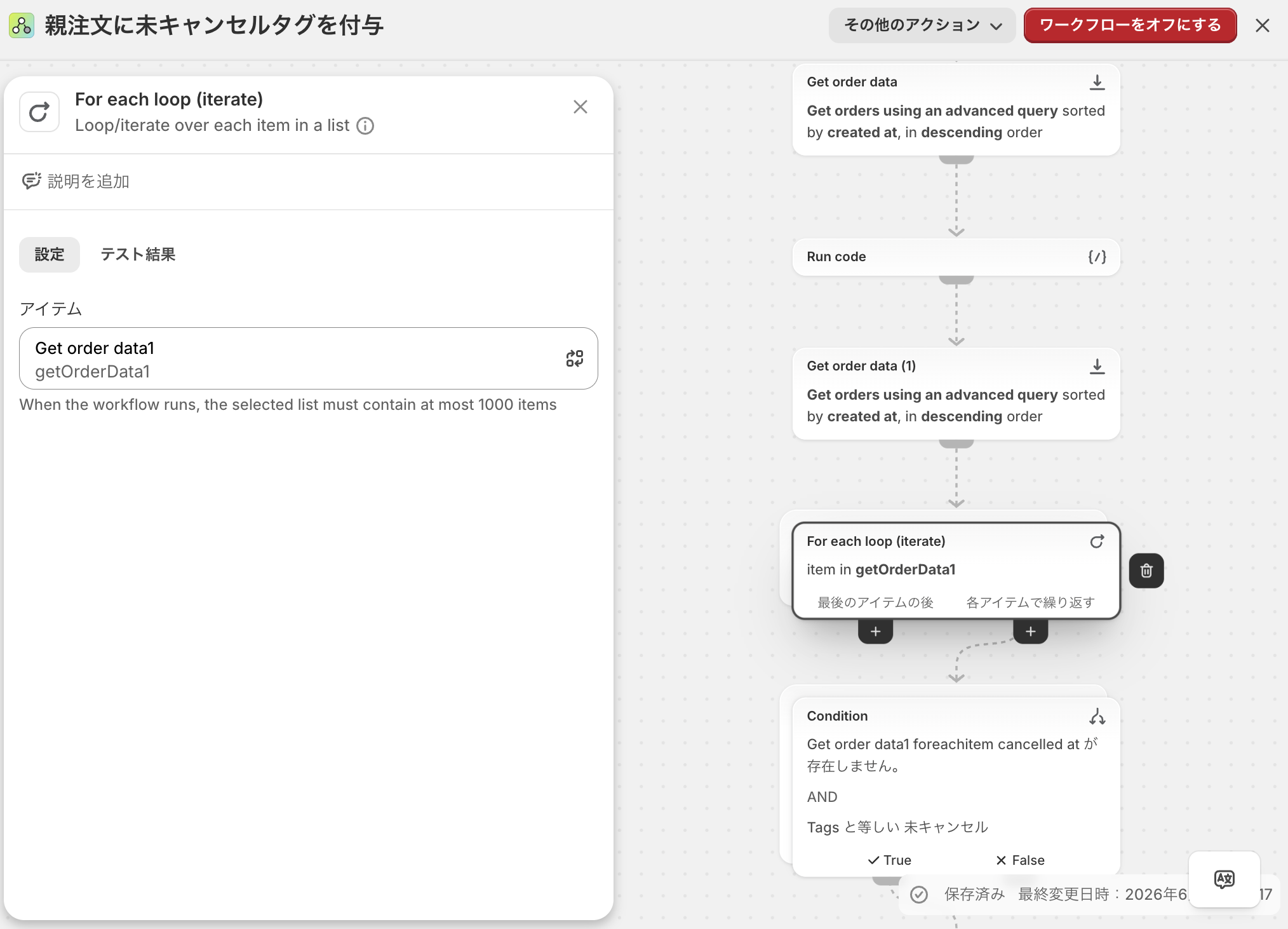
Task: Click the workflow title 親注文に未キャンセルタグを付与
Action: 214,25
